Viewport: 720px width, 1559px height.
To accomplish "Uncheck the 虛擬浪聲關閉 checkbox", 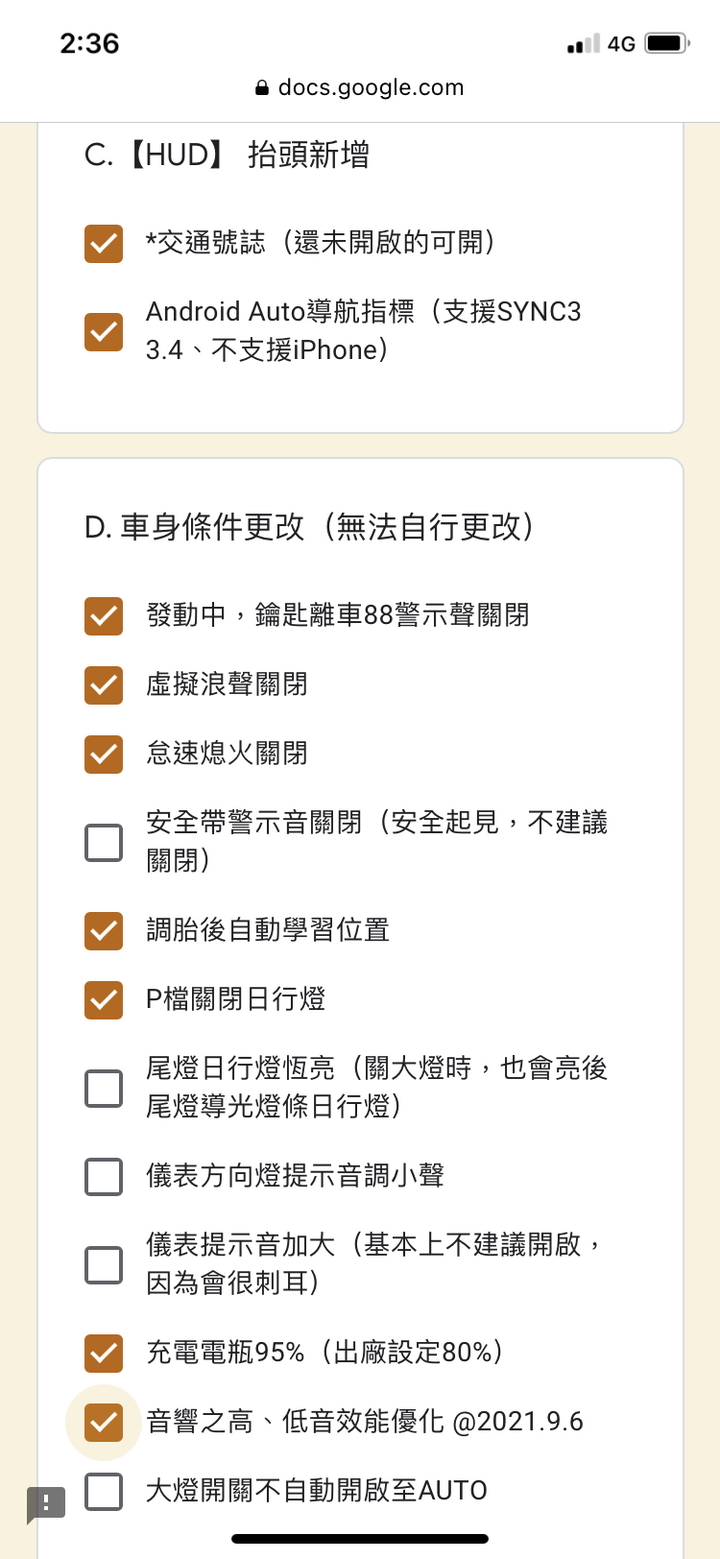I will click(x=104, y=685).
